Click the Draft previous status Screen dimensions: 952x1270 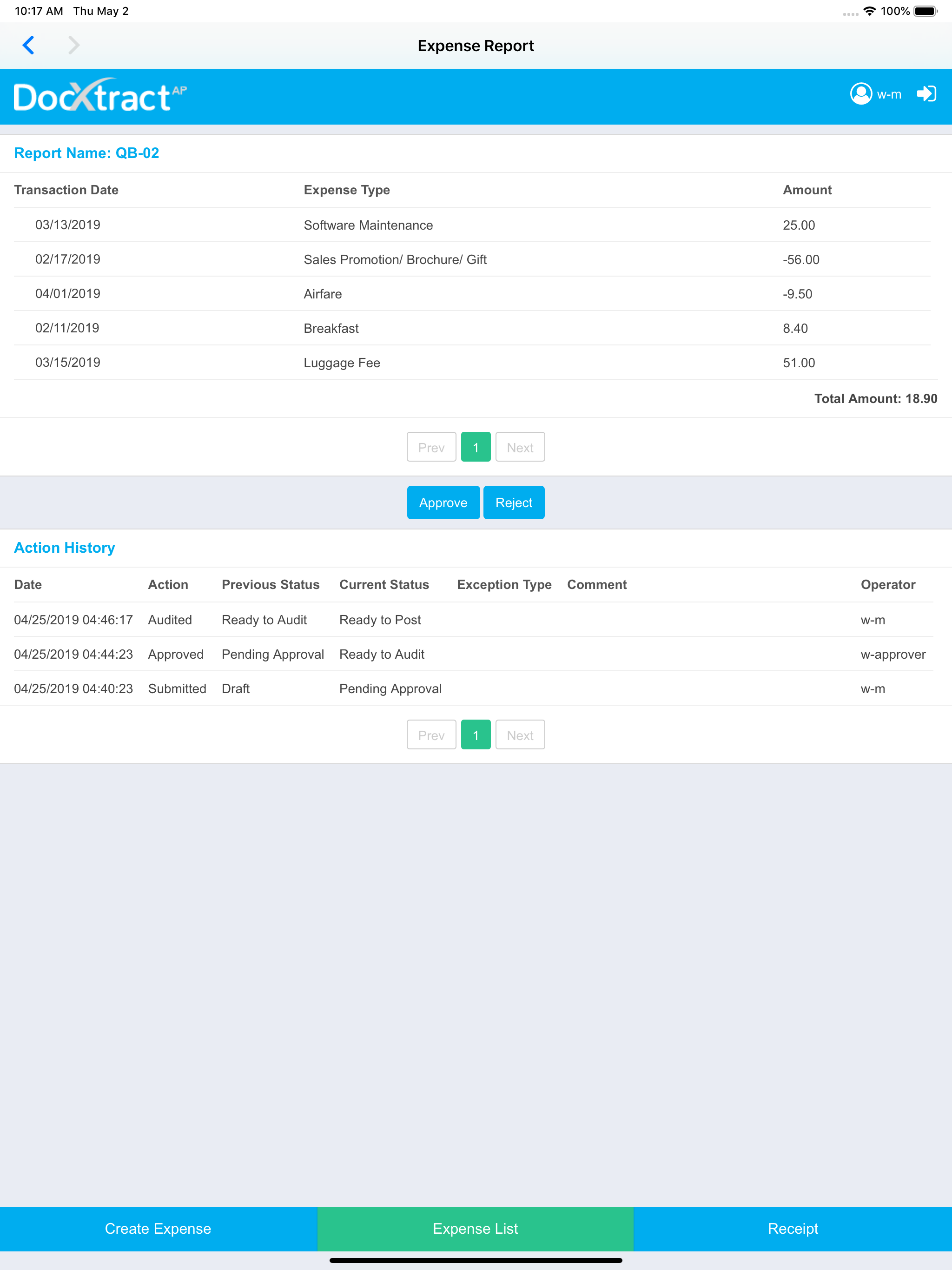click(235, 689)
